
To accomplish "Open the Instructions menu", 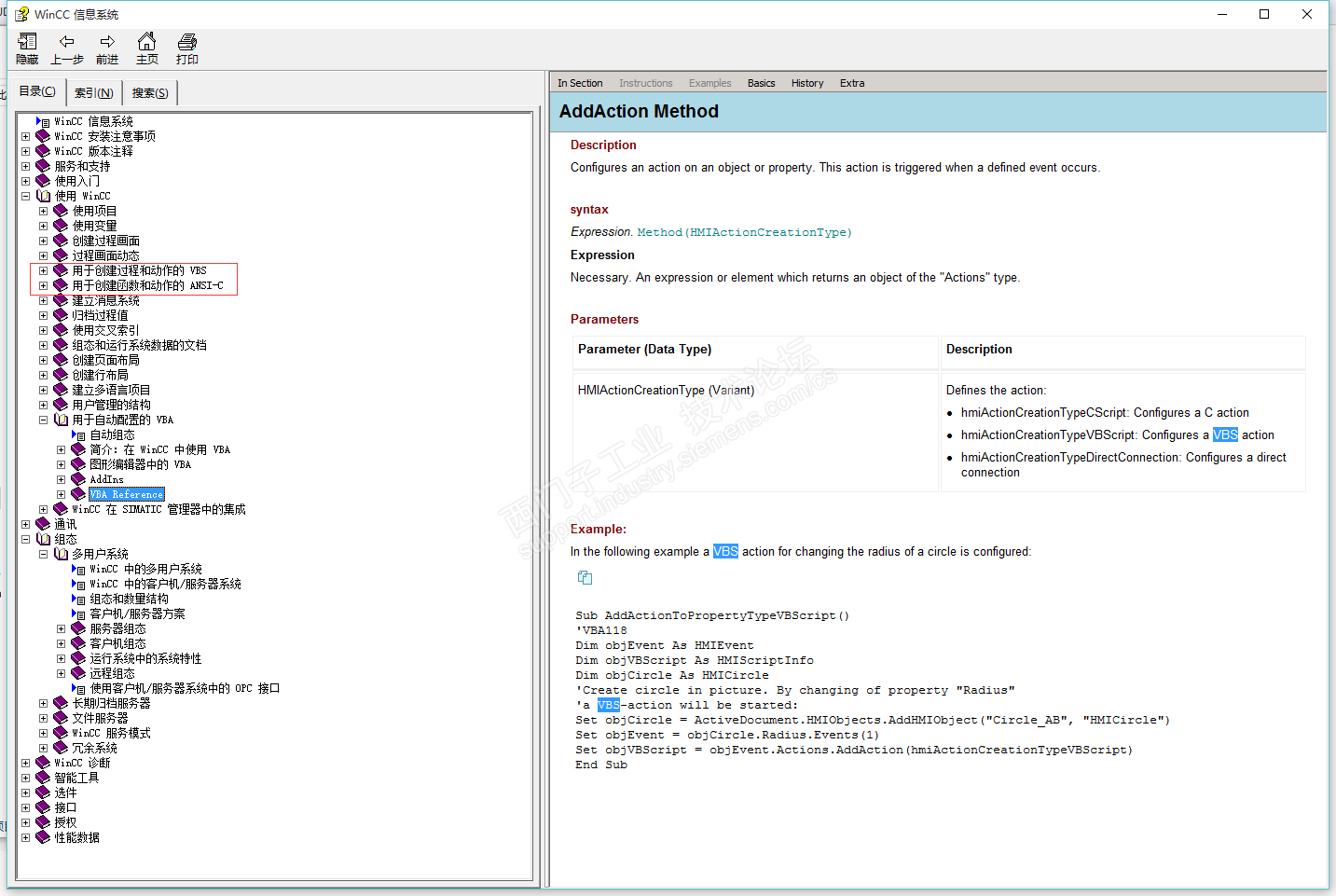I will coord(645,83).
